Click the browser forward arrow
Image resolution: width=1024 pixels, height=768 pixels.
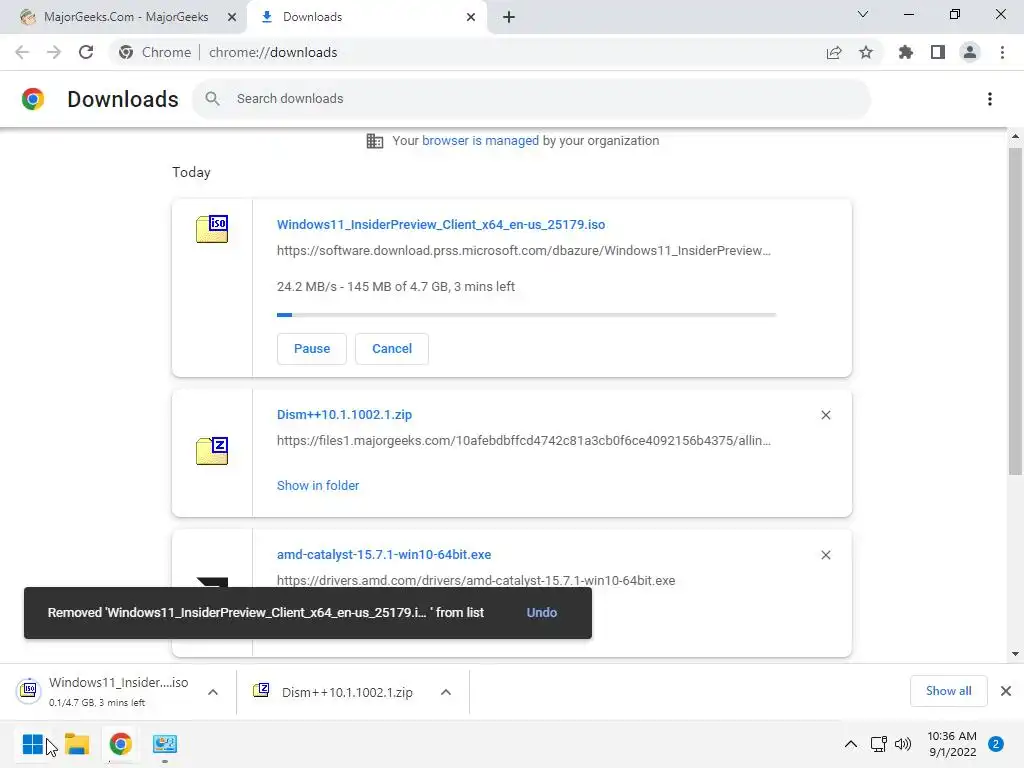coord(54,52)
